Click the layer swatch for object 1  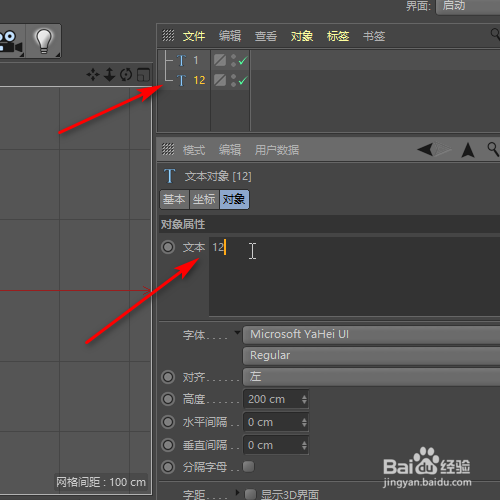pyautogui.click(x=220, y=60)
